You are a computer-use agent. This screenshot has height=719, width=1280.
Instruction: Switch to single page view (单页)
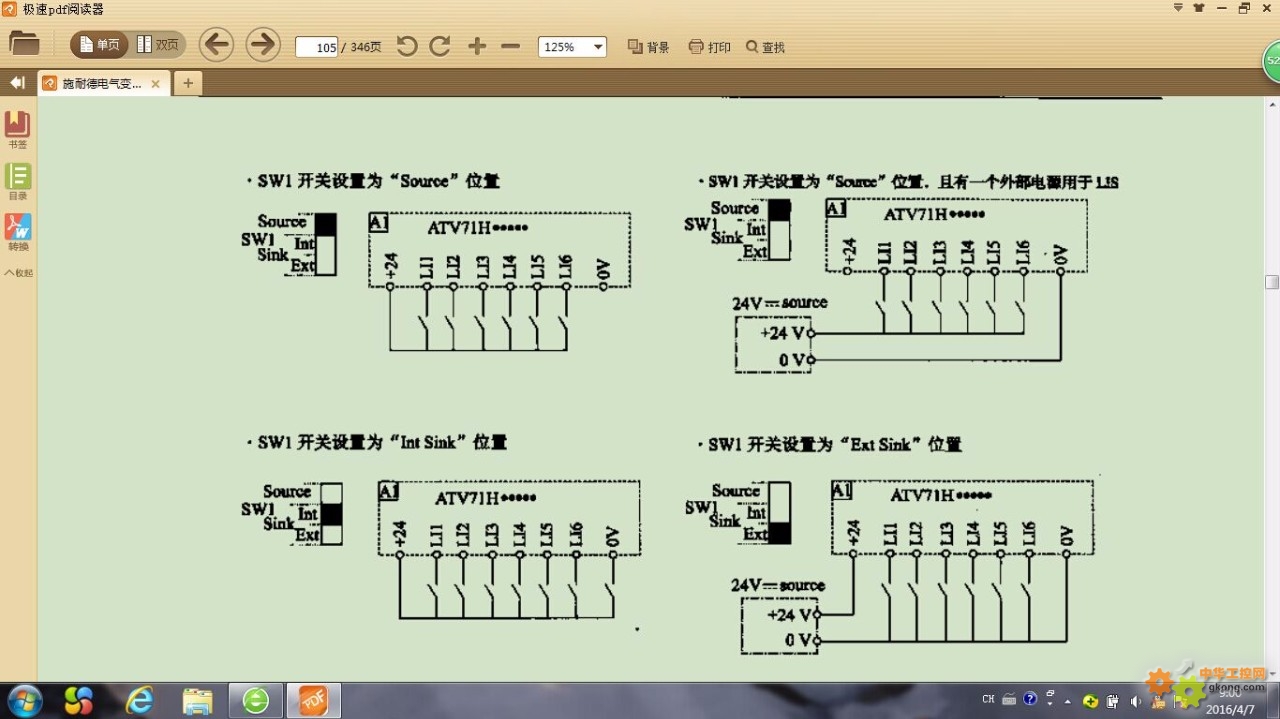click(x=100, y=45)
